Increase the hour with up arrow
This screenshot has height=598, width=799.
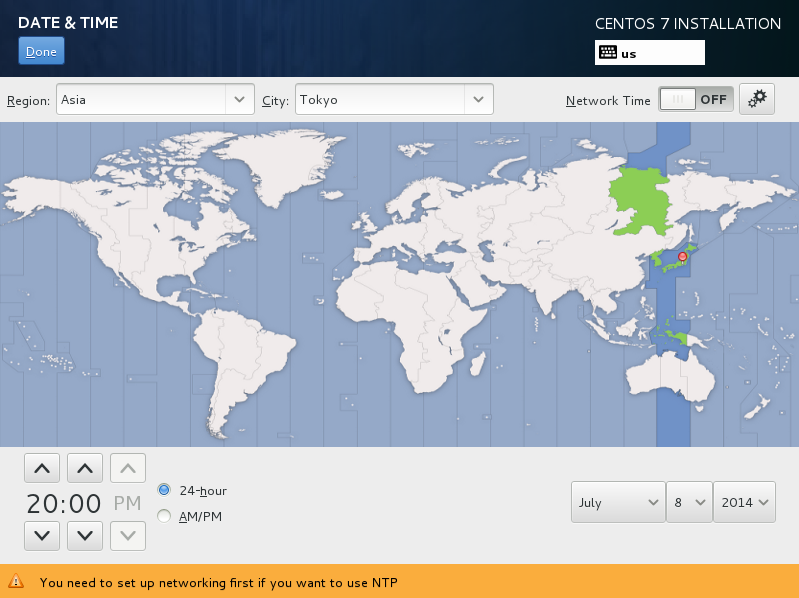pyautogui.click(x=42, y=468)
